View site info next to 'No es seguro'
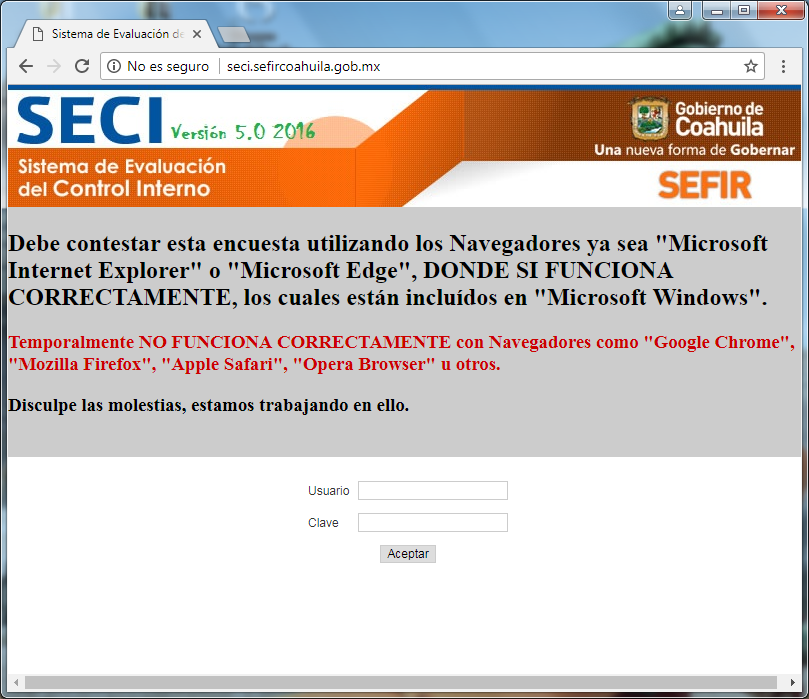 tap(114, 67)
